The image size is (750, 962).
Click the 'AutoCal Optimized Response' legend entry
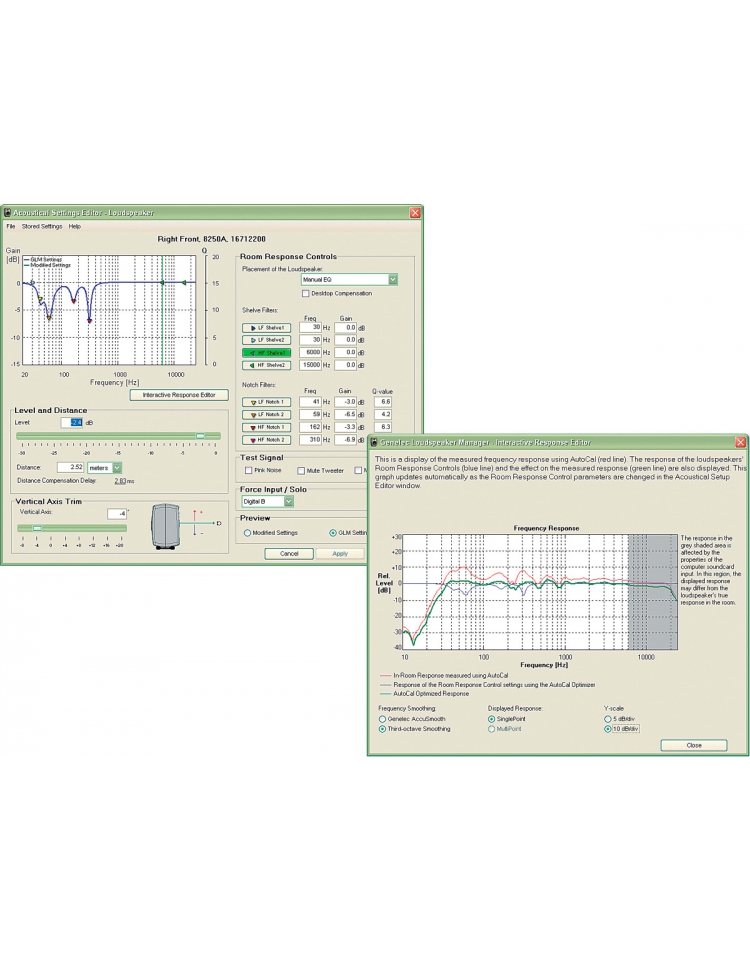coord(431,694)
